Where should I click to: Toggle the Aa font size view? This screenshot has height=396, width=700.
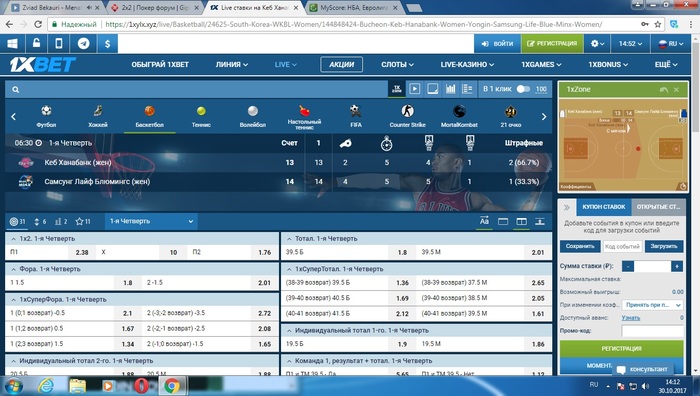click(x=484, y=221)
